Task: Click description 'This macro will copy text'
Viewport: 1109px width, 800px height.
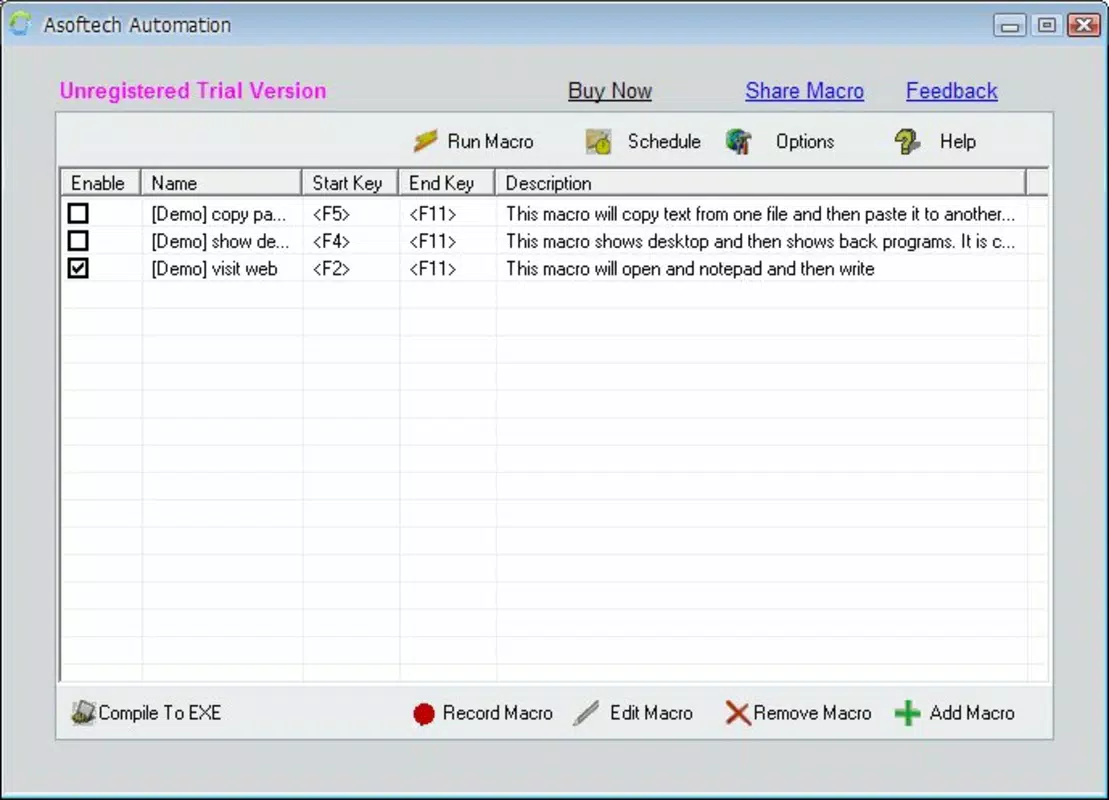Action: pyautogui.click(x=760, y=214)
